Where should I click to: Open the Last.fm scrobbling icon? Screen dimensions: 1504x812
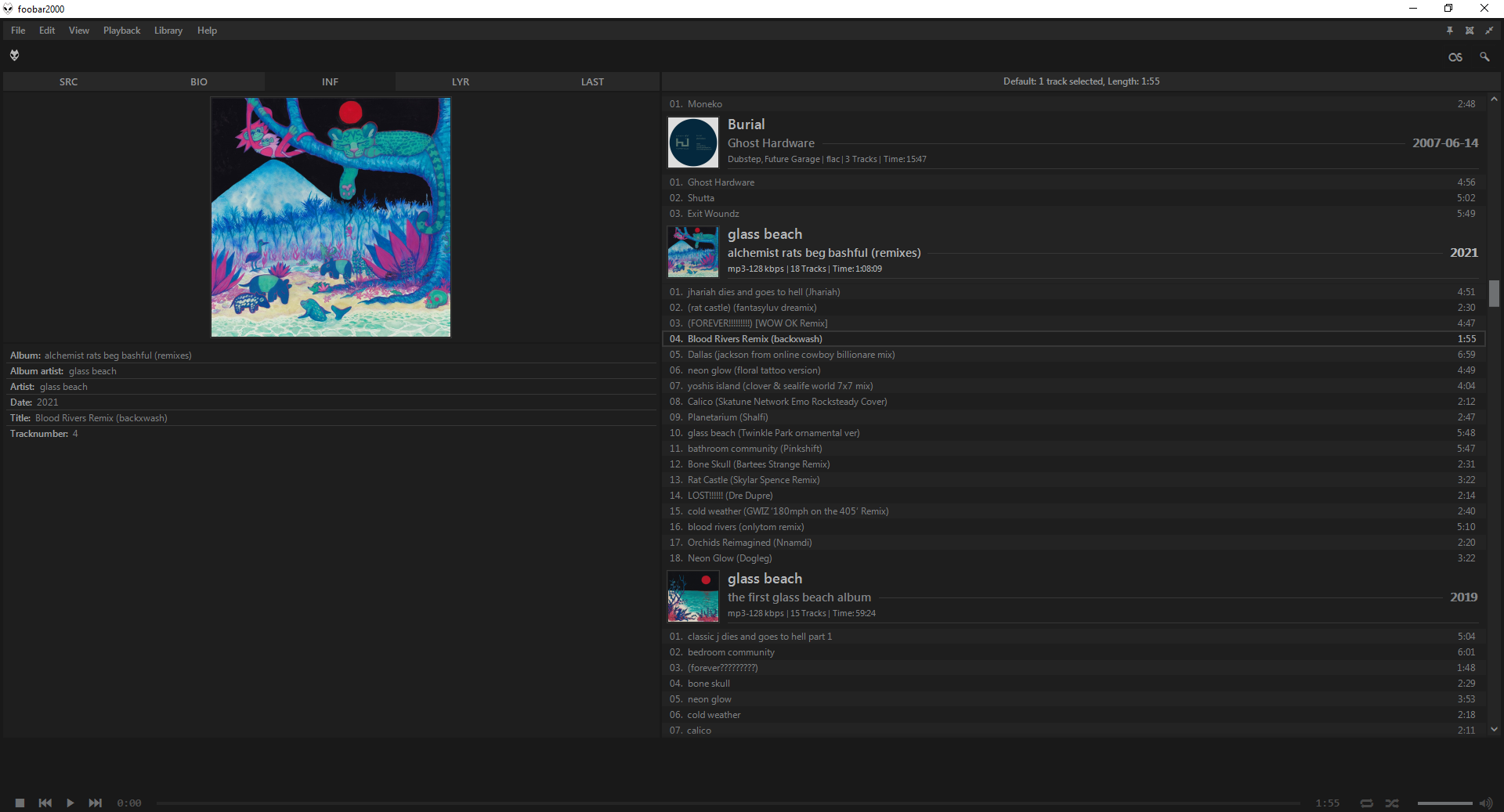pos(1455,57)
